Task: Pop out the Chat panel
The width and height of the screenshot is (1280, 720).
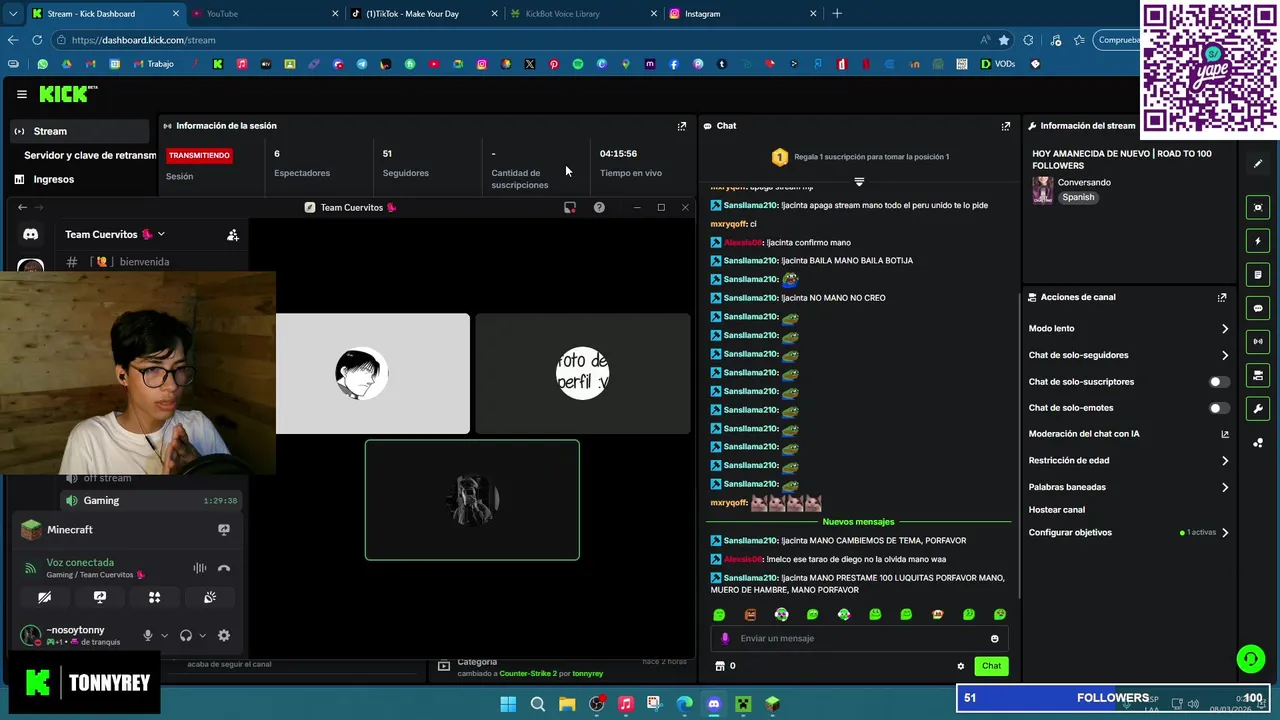Action: click(x=1006, y=126)
